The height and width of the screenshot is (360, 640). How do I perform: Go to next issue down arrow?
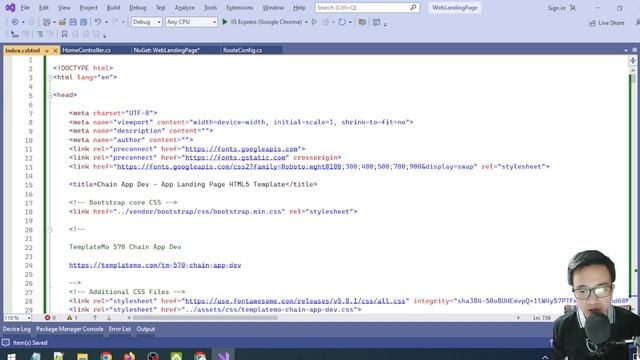(109, 318)
